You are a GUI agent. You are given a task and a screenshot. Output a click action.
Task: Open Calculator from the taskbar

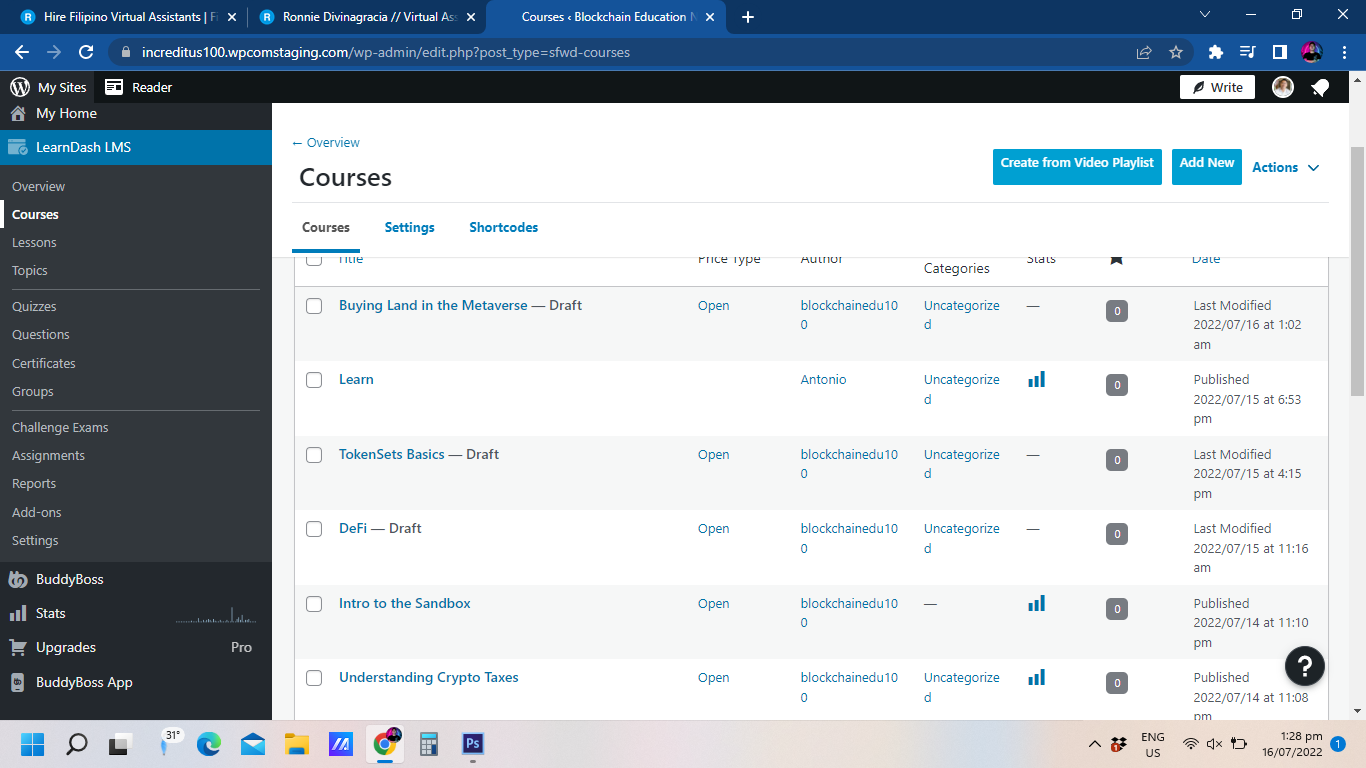[429, 744]
